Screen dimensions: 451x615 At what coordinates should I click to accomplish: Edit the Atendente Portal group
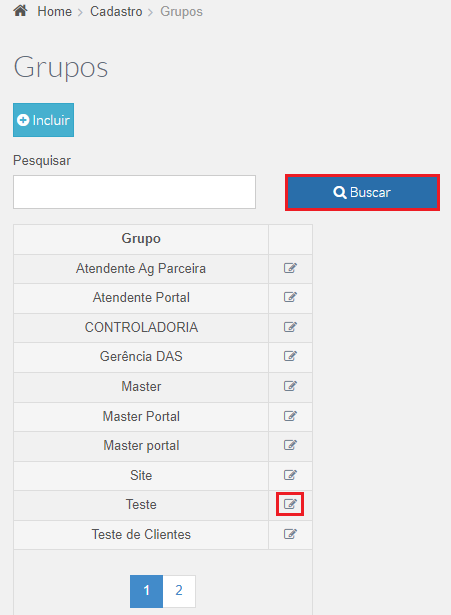click(290, 297)
